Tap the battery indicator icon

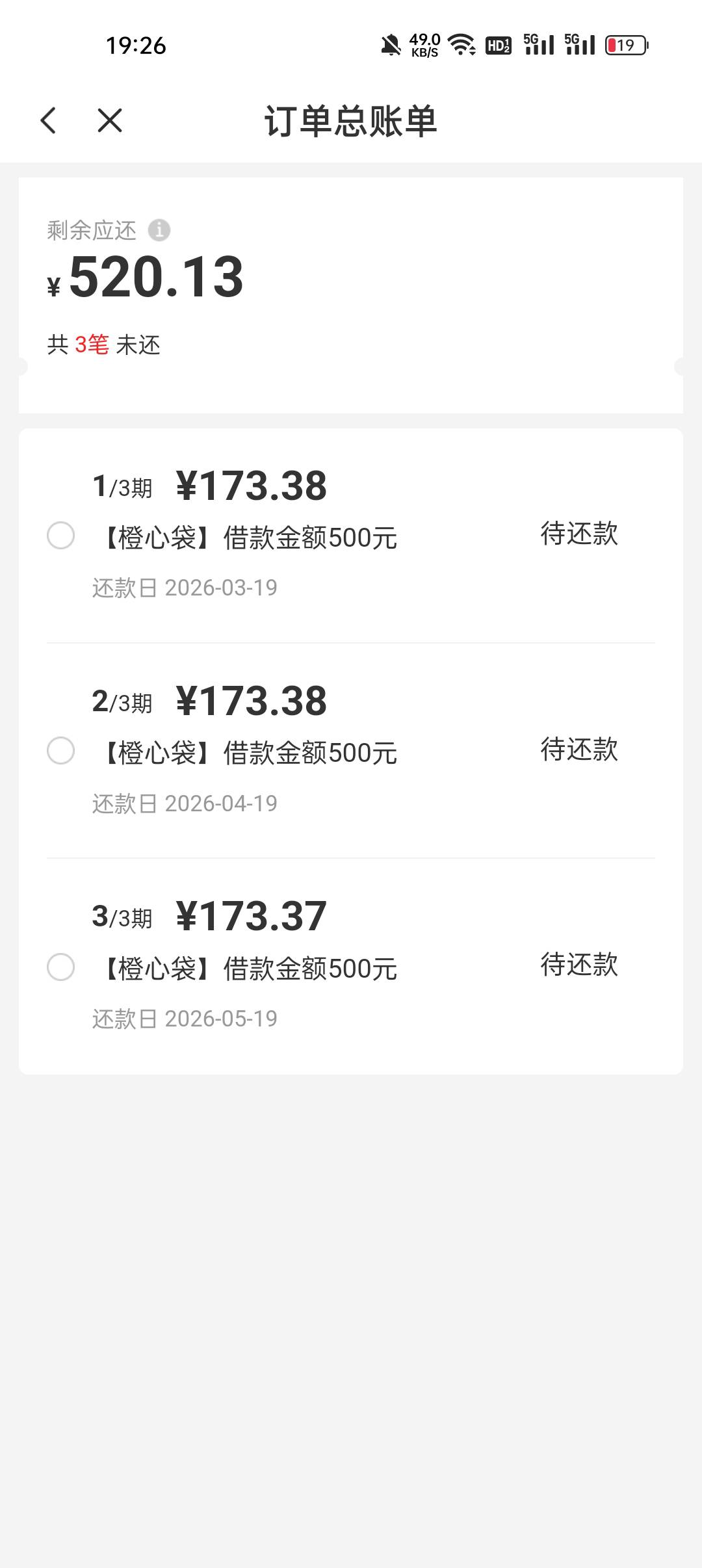627,46
